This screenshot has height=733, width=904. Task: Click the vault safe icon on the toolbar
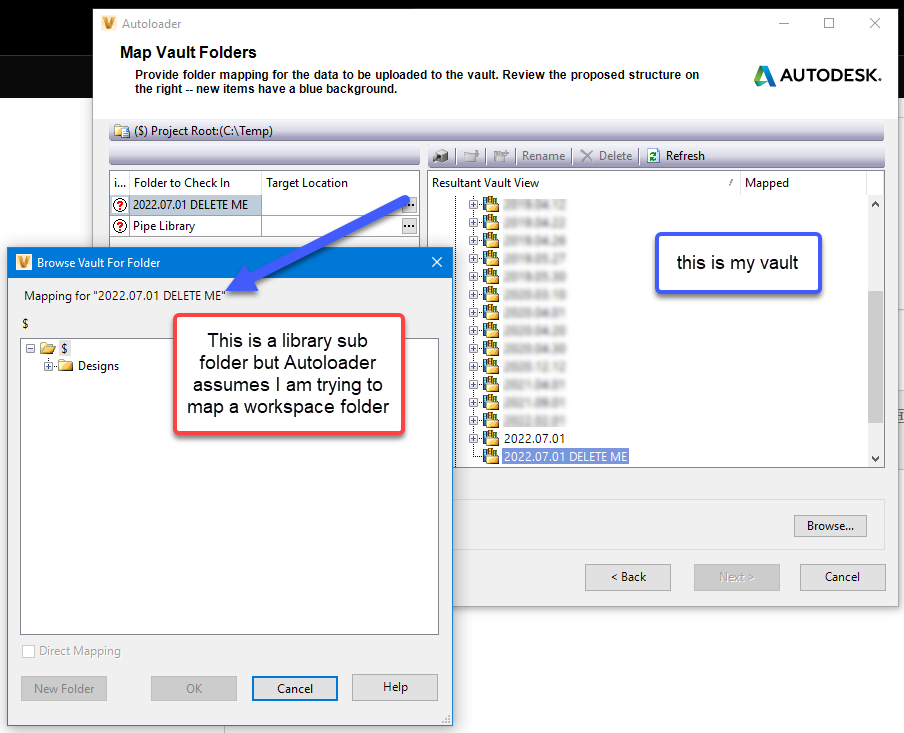point(440,156)
